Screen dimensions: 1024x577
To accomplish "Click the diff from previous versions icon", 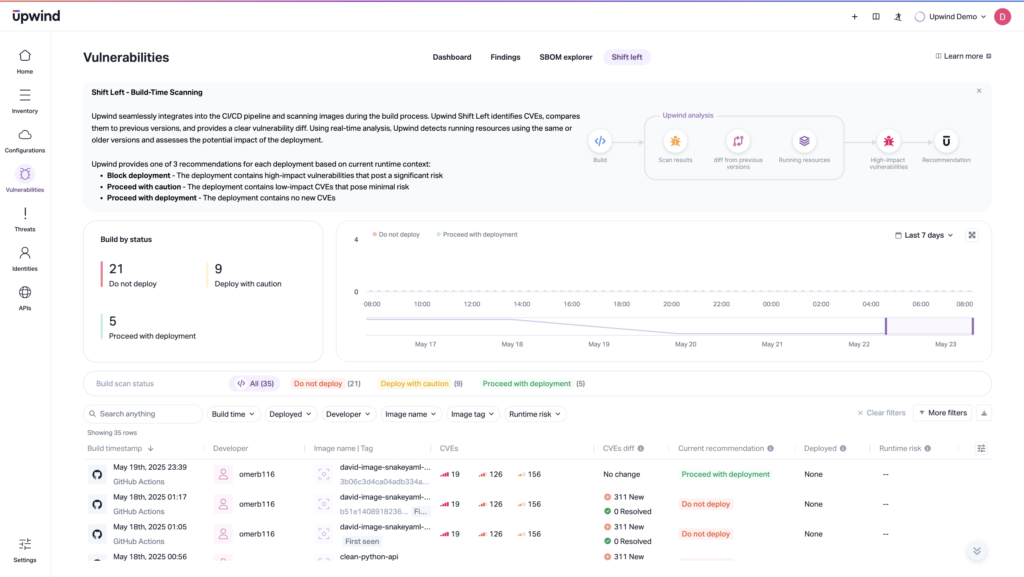I will coord(738,141).
